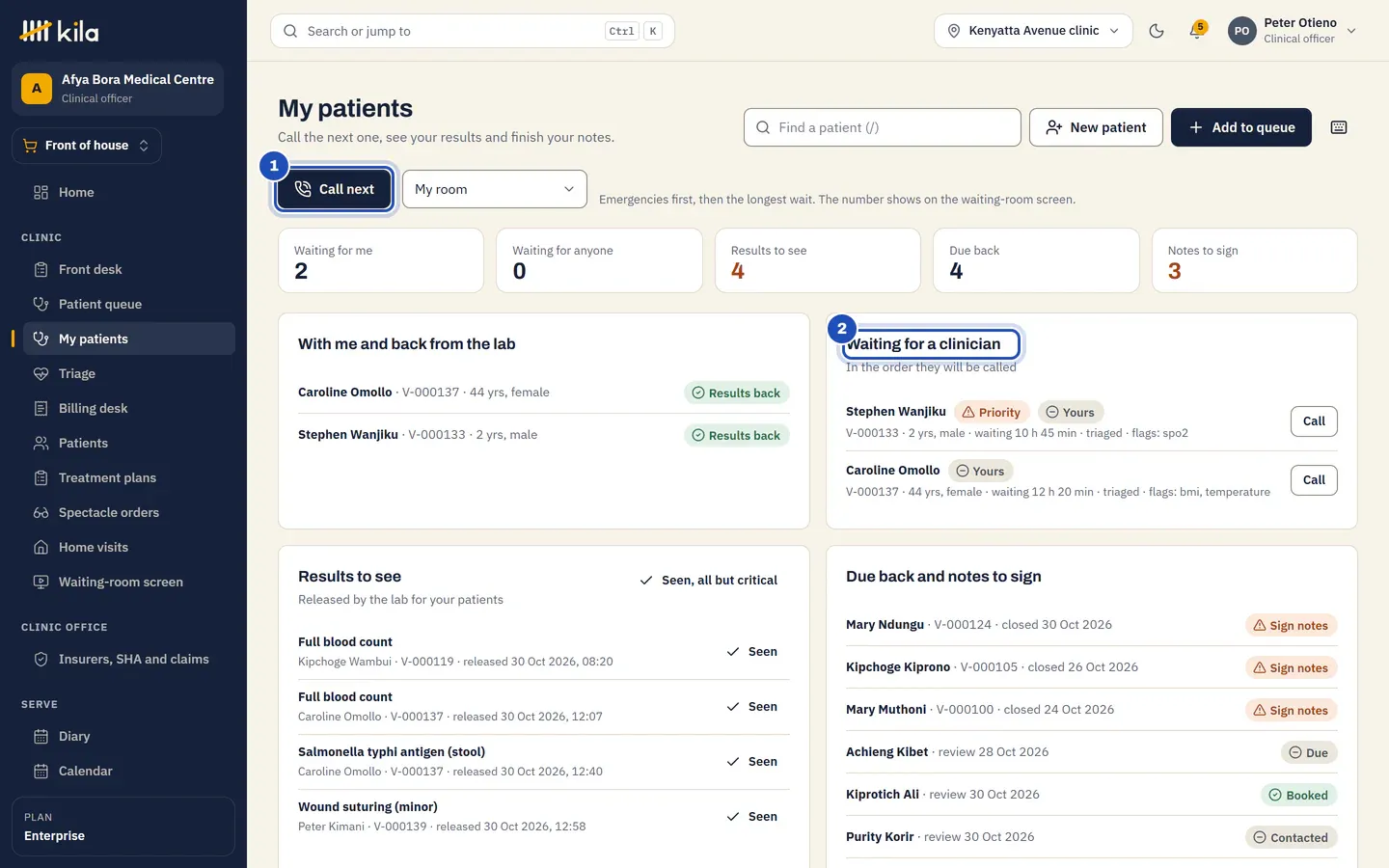The width and height of the screenshot is (1389, 868).
Task: Open the My room dropdown
Action: point(495,189)
